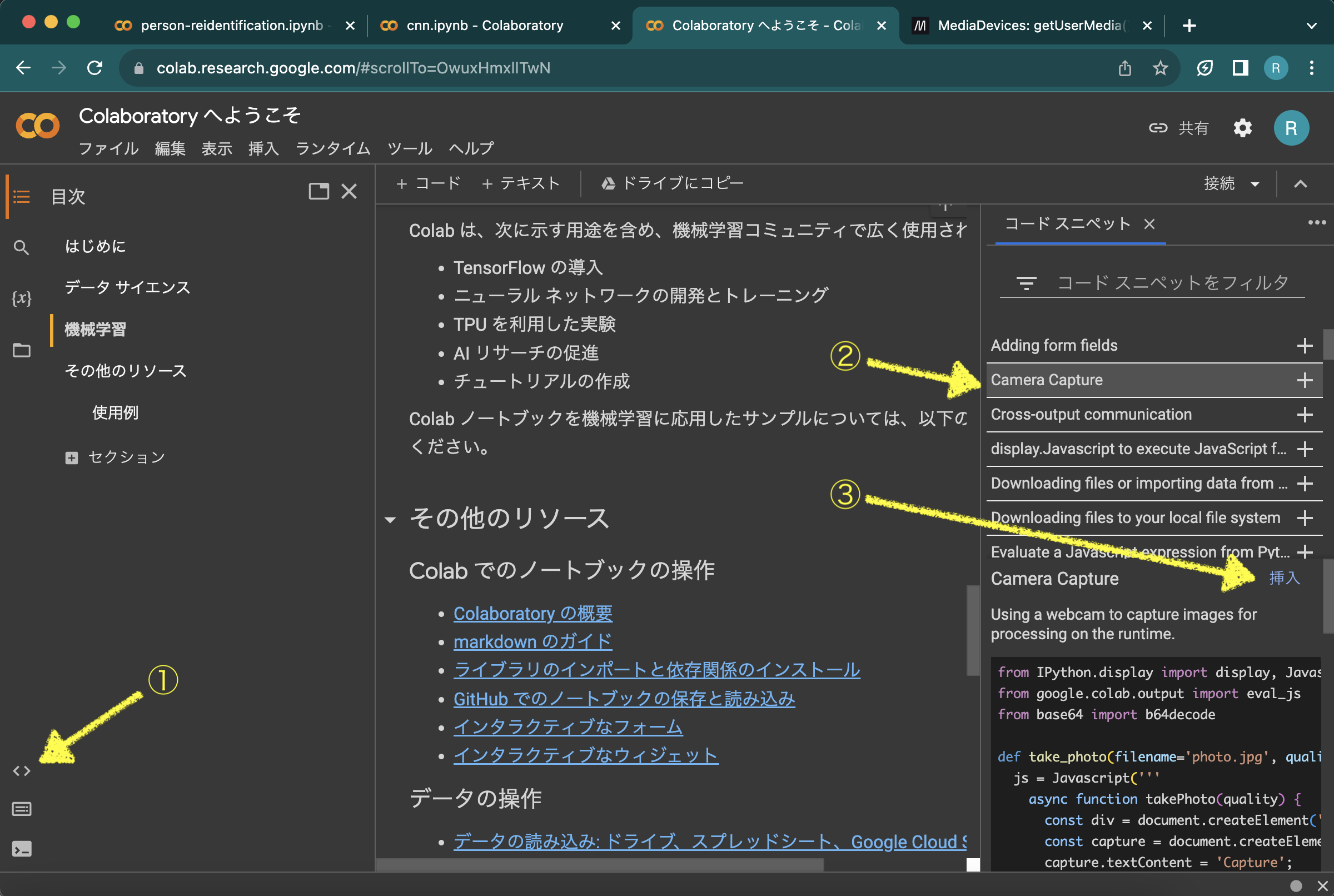The width and height of the screenshot is (1334, 896).
Task: Click the share link icon near 共有
Action: 1158,128
